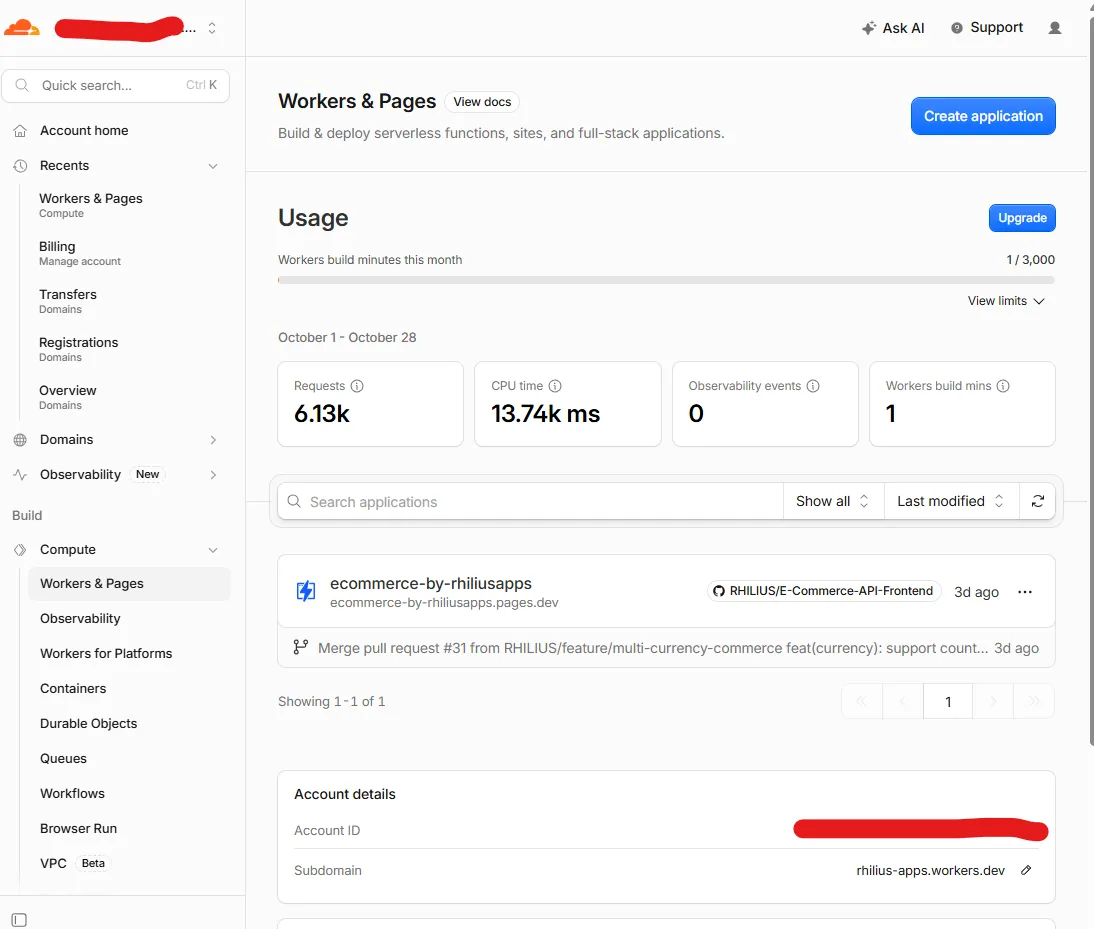Click the Compute diamond icon
Screen dimensions: 1094x929
[x=20, y=550]
